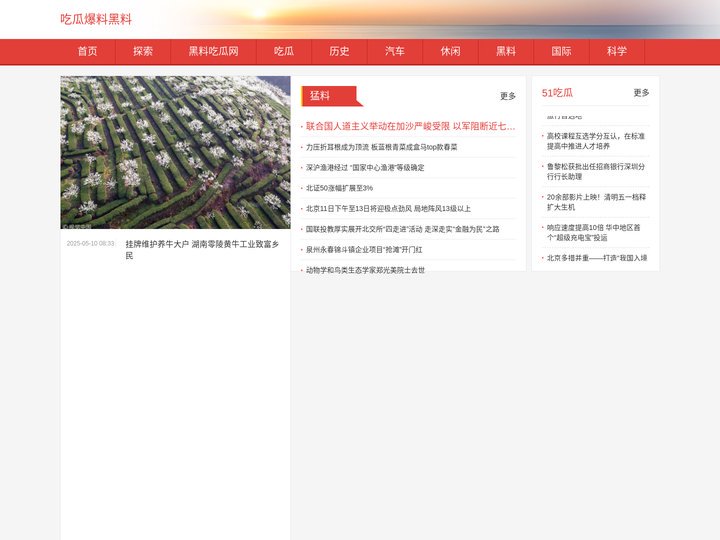Open the 汽车 section

tap(395, 51)
